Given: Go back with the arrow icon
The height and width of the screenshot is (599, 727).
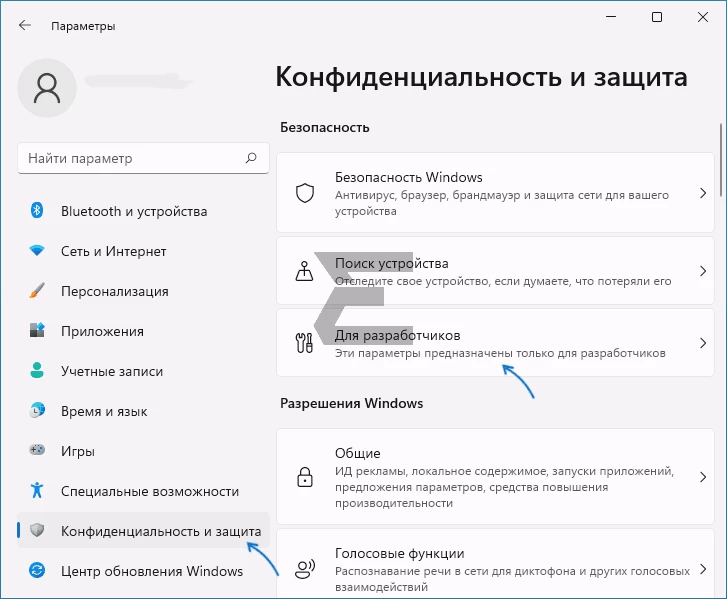Looking at the screenshot, I should (x=25, y=25).
